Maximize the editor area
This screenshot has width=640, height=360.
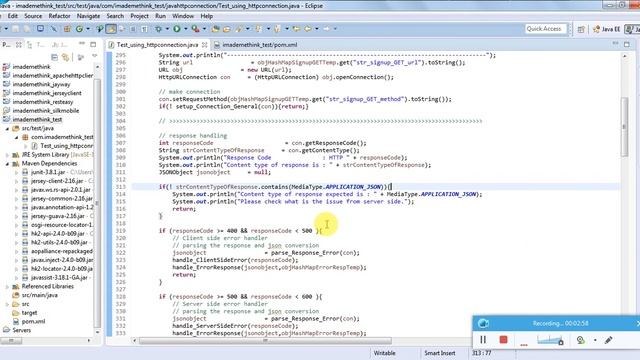[627, 44]
